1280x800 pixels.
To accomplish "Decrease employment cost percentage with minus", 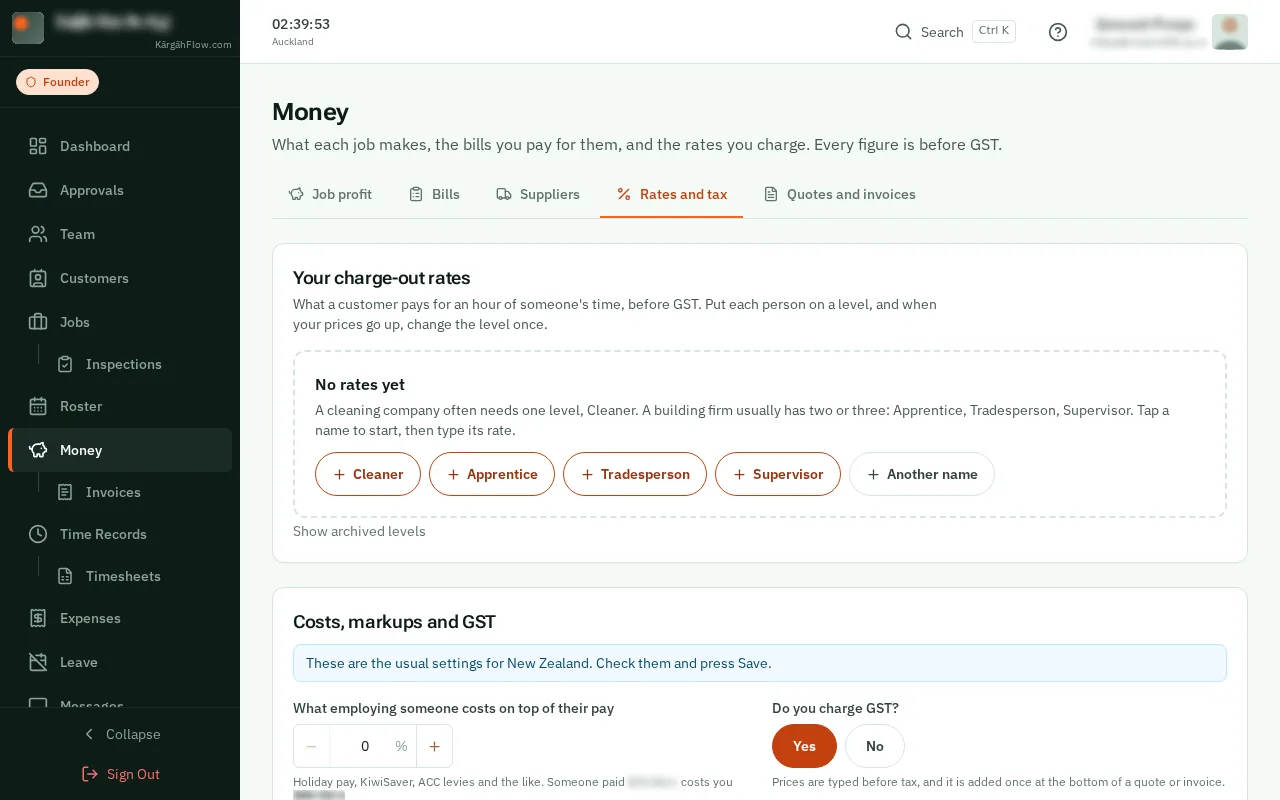I will point(312,746).
